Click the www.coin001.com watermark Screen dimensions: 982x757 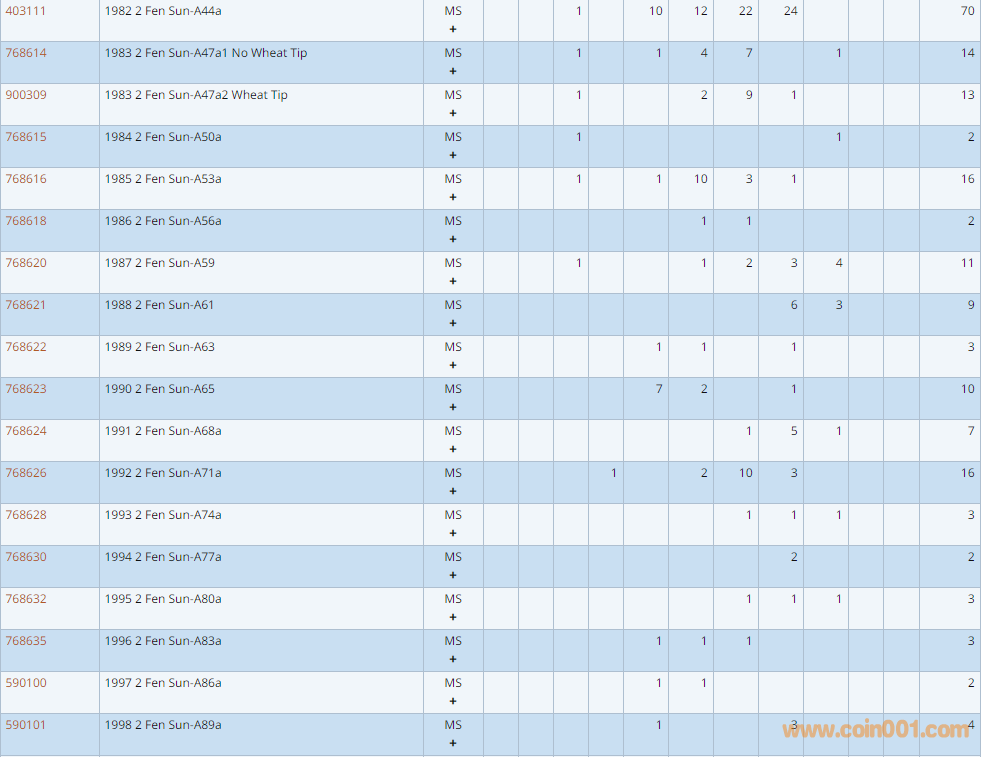click(x=875, y=730)
